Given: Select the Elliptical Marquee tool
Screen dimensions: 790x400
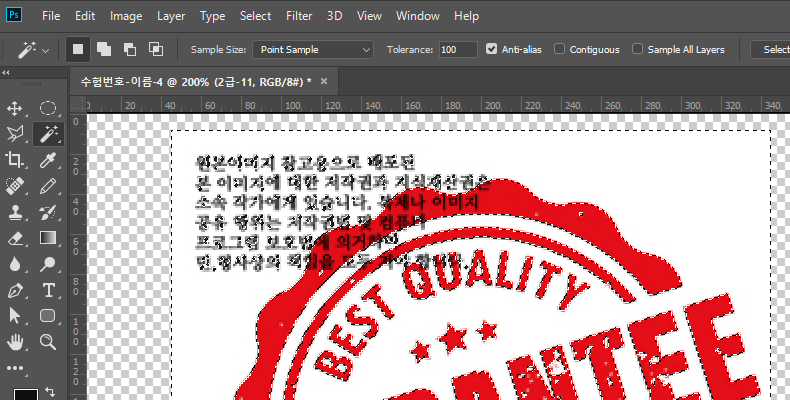Looking at the screenshot, I should tap(48, 108).
